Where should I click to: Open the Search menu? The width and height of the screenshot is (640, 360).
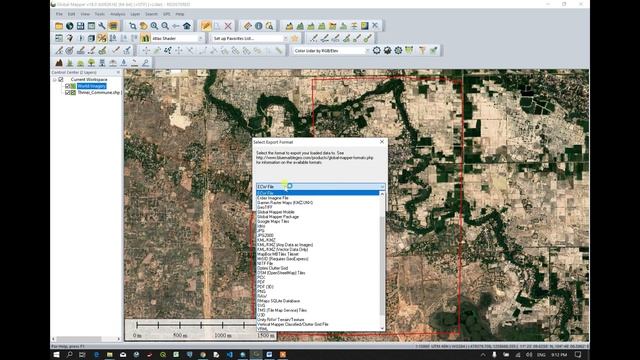pos(151,14)
